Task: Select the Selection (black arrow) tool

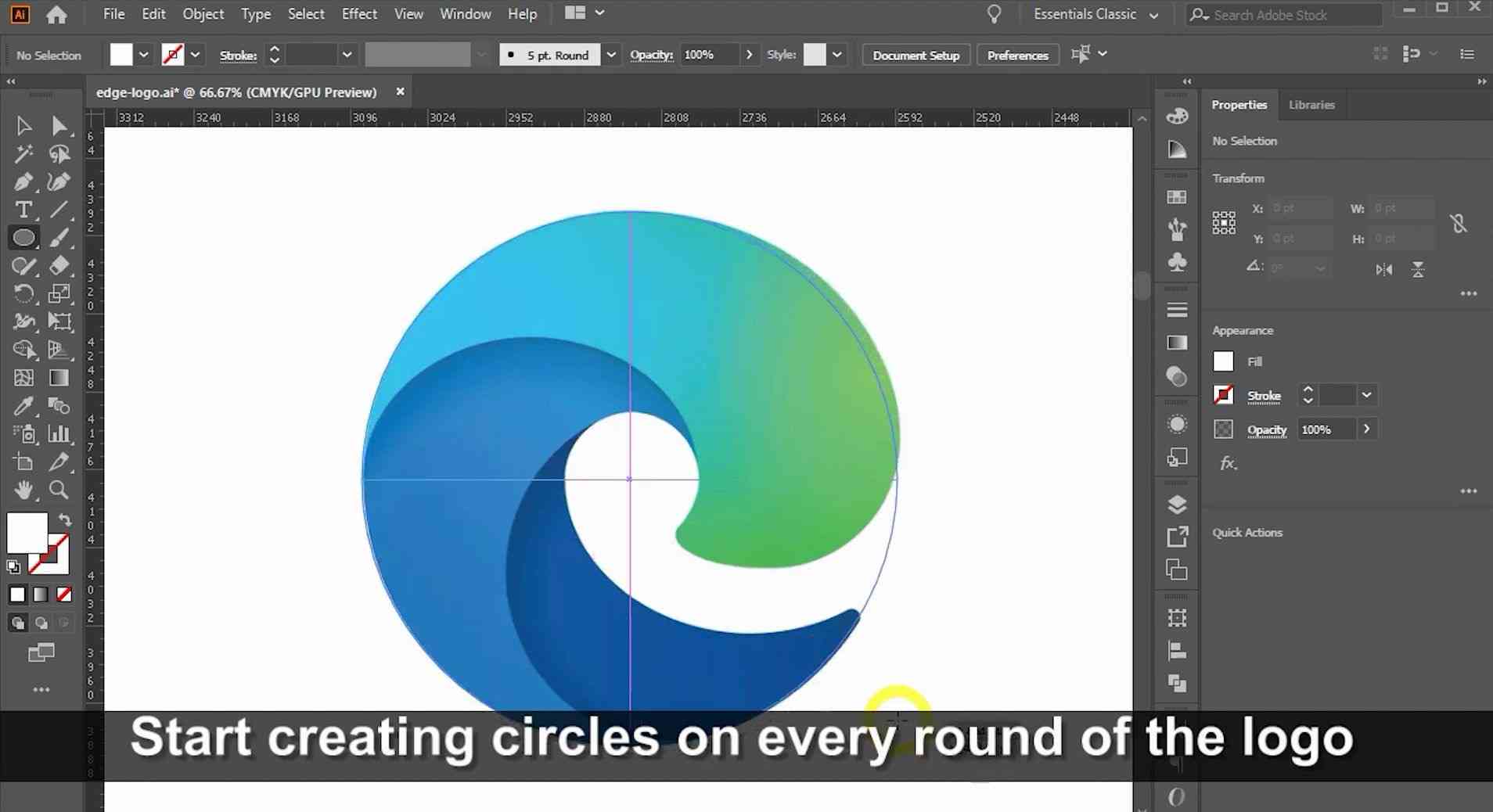Action: point(23,126)
